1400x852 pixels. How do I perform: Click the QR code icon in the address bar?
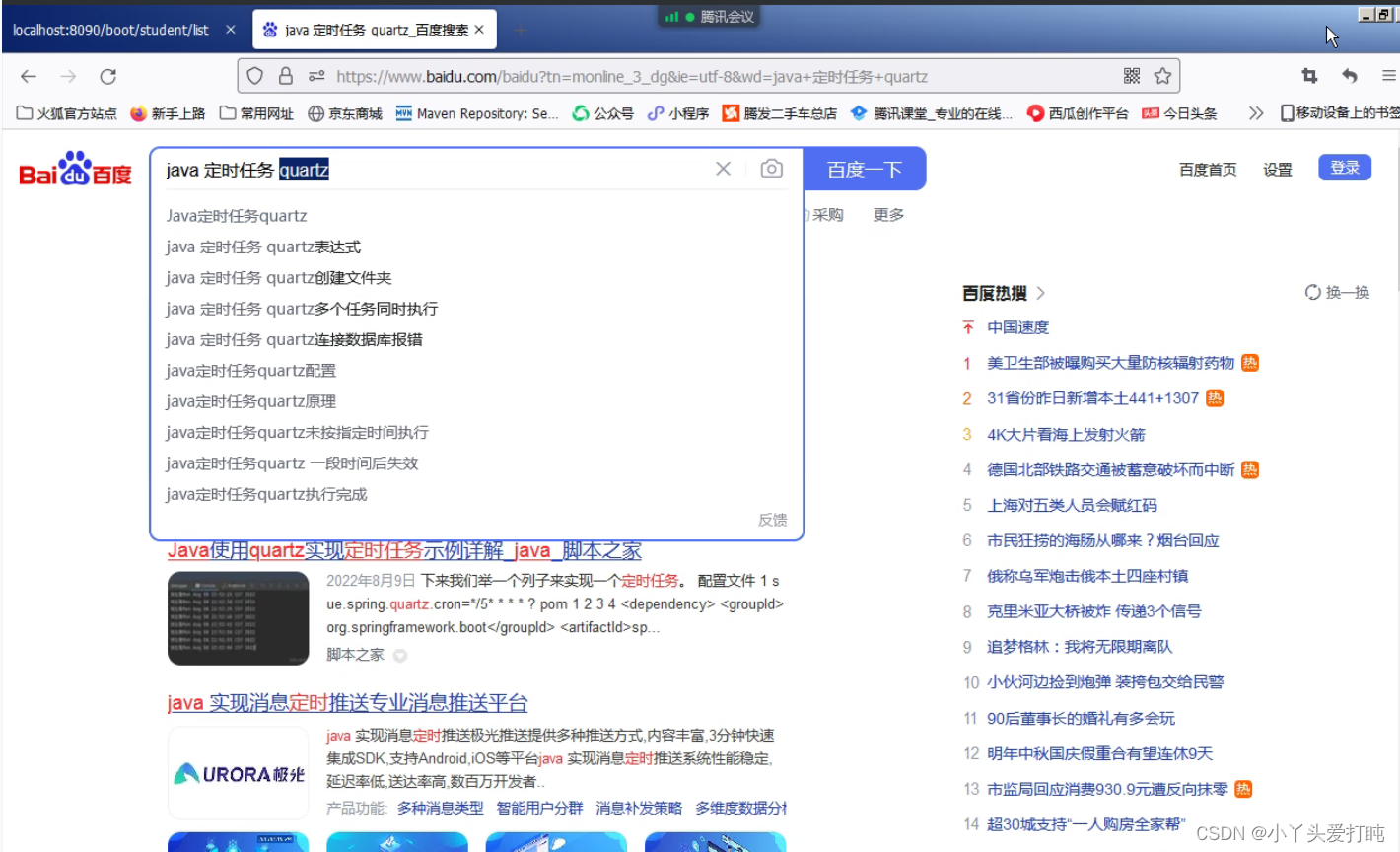[x=1132, y=76]
